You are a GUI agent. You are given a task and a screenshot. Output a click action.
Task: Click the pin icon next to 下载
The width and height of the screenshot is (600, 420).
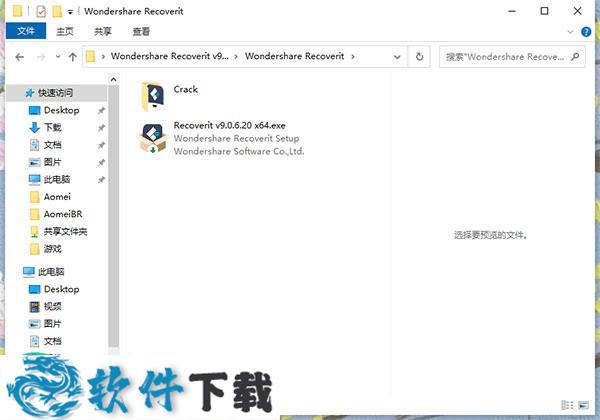[x=101, y=128]
